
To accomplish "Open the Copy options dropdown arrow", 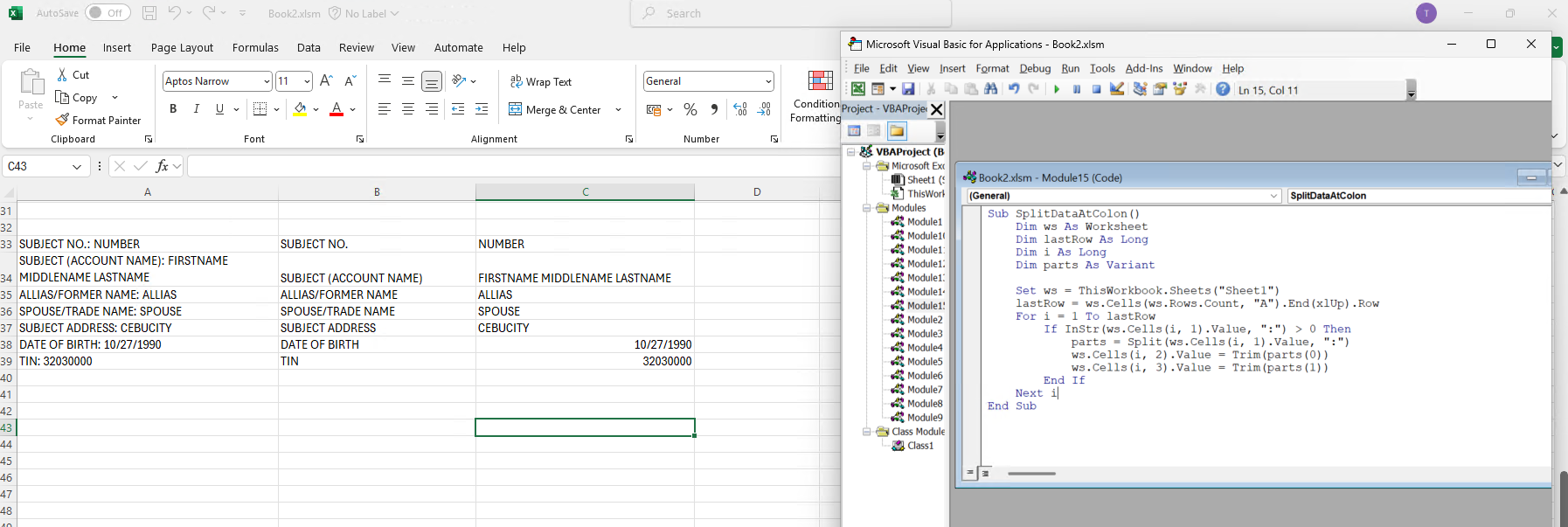I will [x=114, y=98].
